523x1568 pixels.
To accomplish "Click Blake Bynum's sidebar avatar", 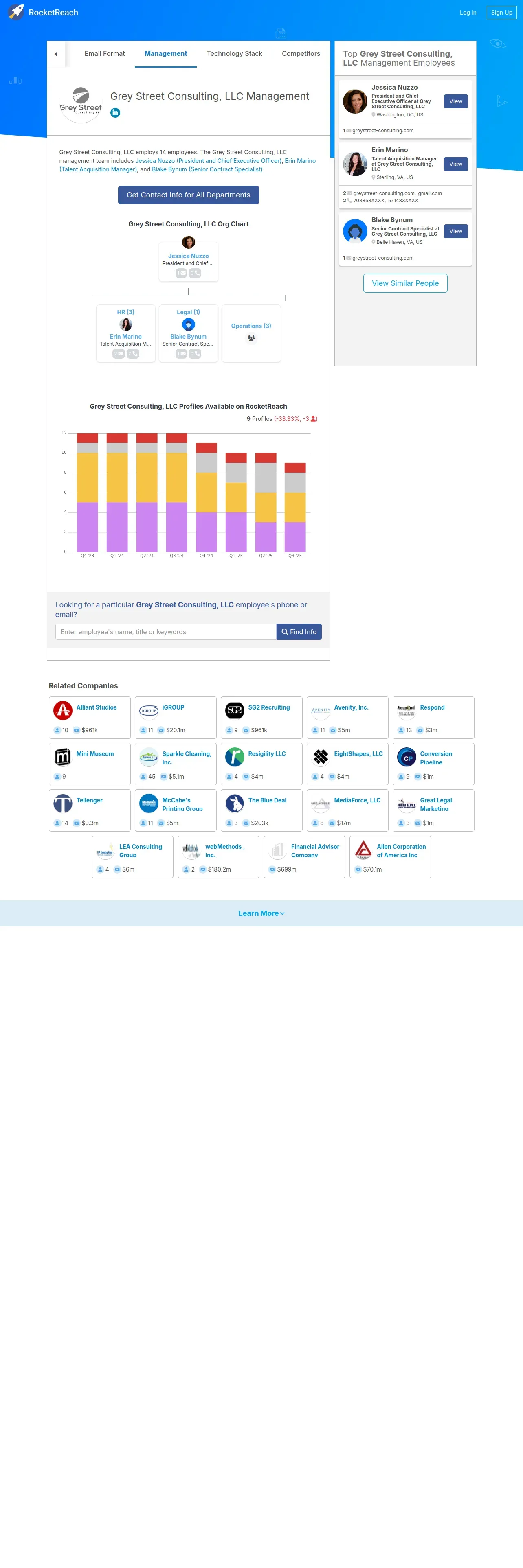I will coord(355,231).
